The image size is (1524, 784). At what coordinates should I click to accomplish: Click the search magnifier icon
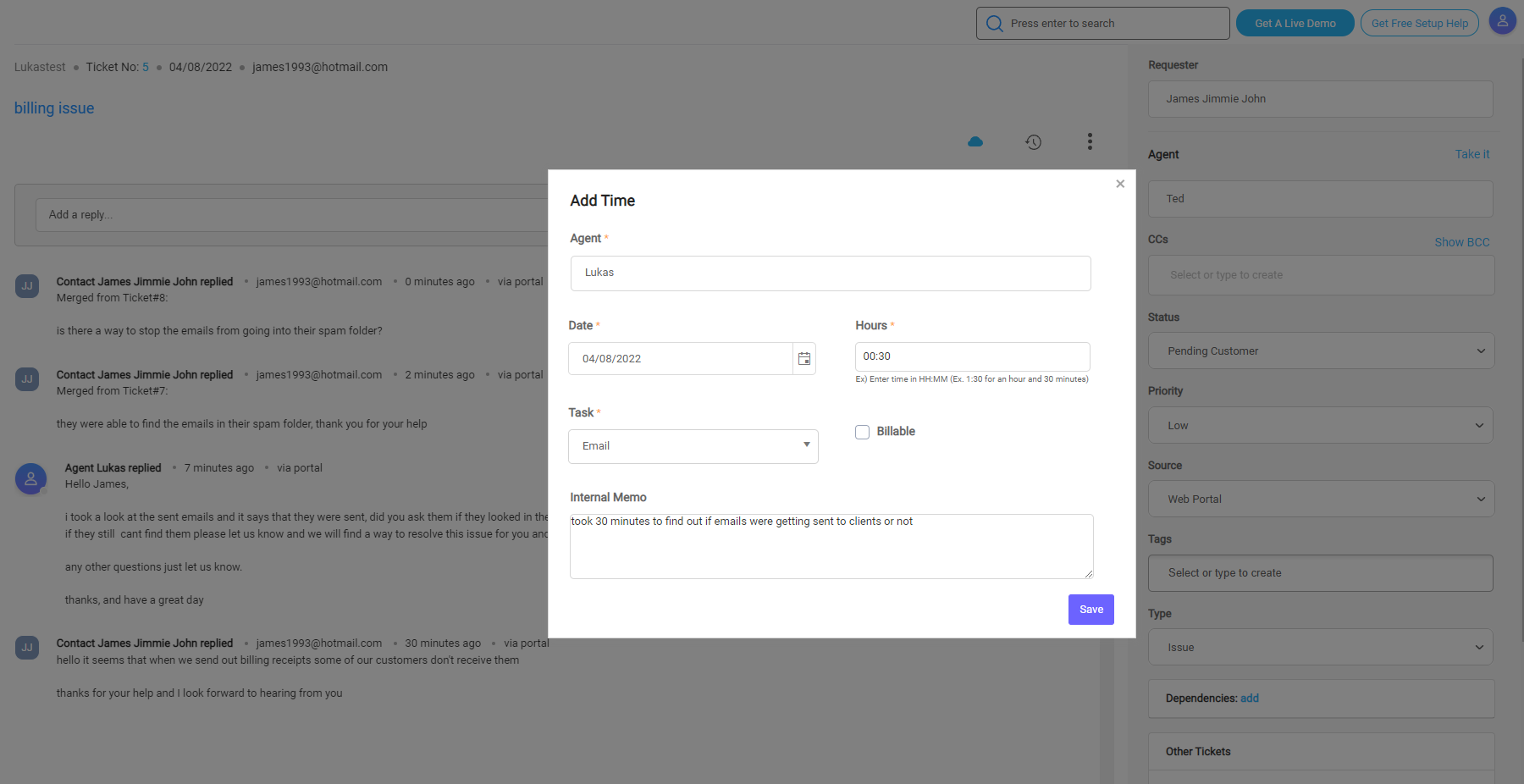pos(994,24)
